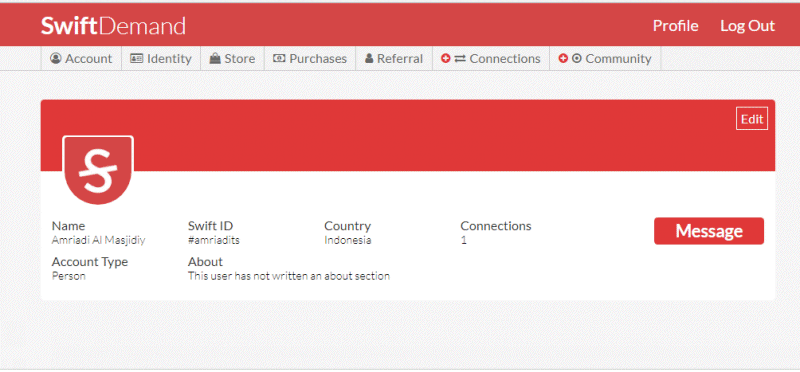
Task: Click the Swift ID label
Action: pyautogui.click(x=210, y=226)
